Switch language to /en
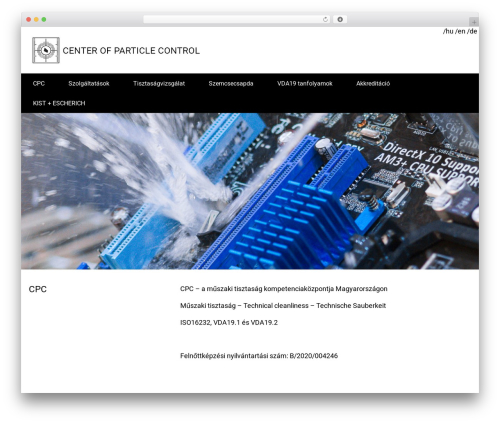Screen dimensions: 500x423 pos(460,31)
